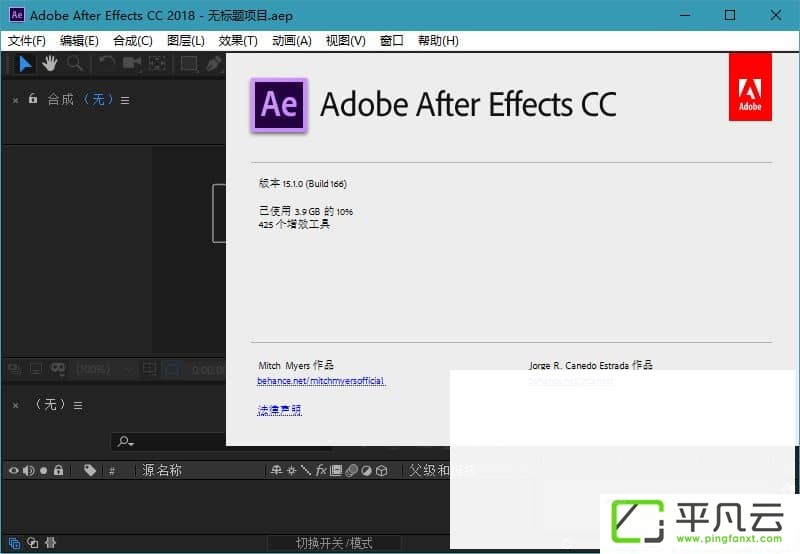Screen dimensions: 800x554
Task: Click the solo dot column icon
Action: [43, 470]
